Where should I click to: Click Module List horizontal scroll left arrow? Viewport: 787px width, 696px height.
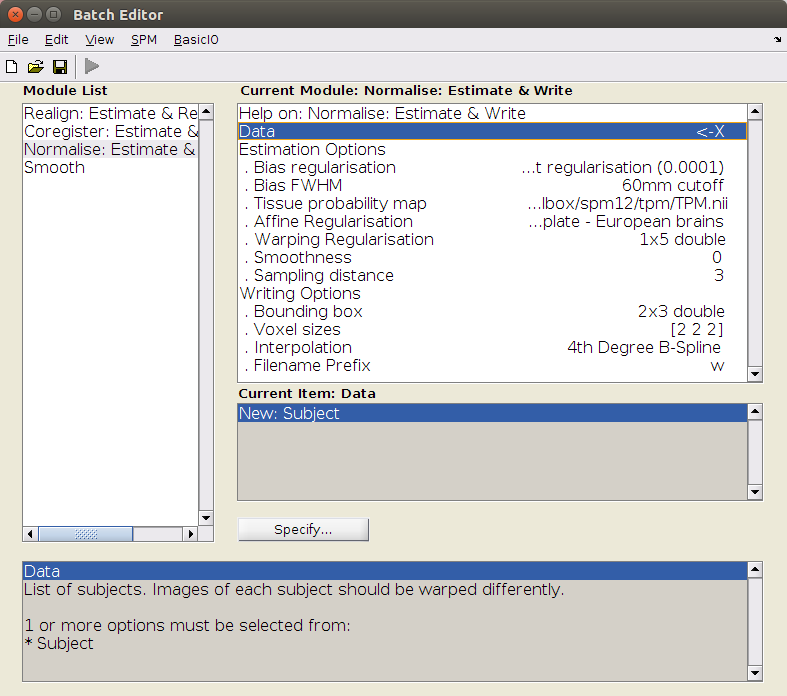[31, 534]
